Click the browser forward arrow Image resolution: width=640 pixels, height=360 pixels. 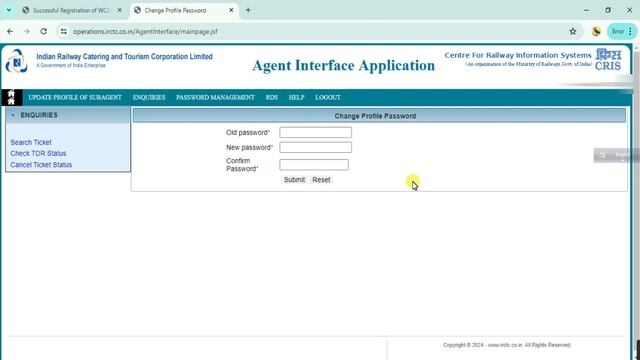(27, 31)
